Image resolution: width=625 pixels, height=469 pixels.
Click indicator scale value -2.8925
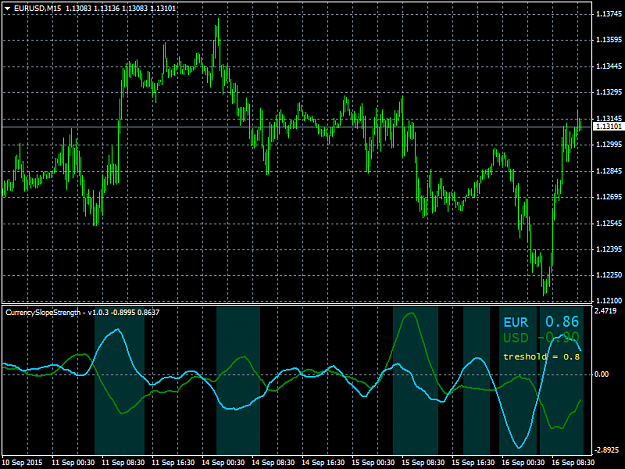(x=607, y=450)
